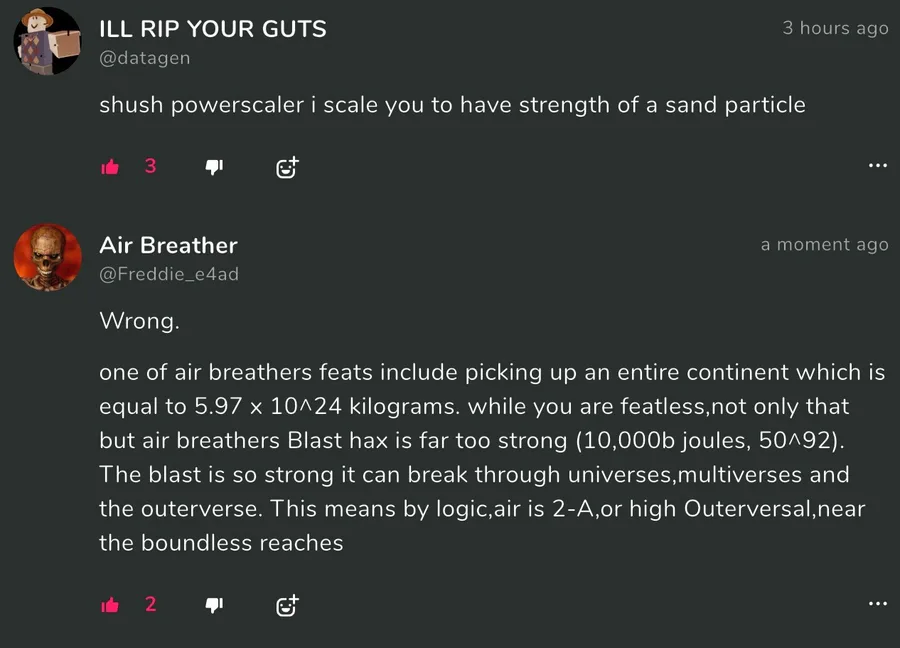
Task: Open the @Freddie_e4ad username handle
Action: (169, 274)
